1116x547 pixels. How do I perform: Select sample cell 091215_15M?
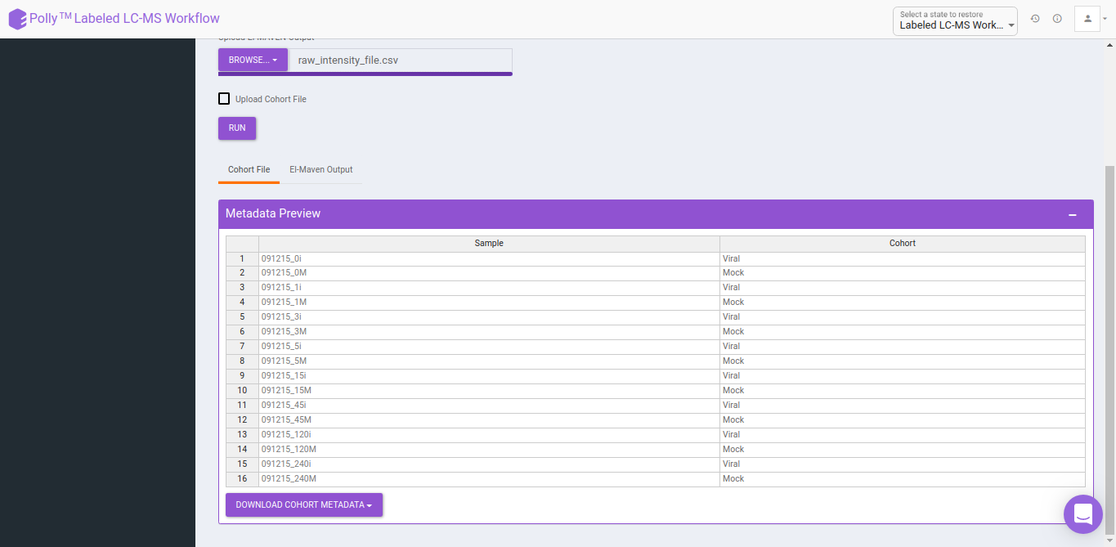tap(489, 391)
